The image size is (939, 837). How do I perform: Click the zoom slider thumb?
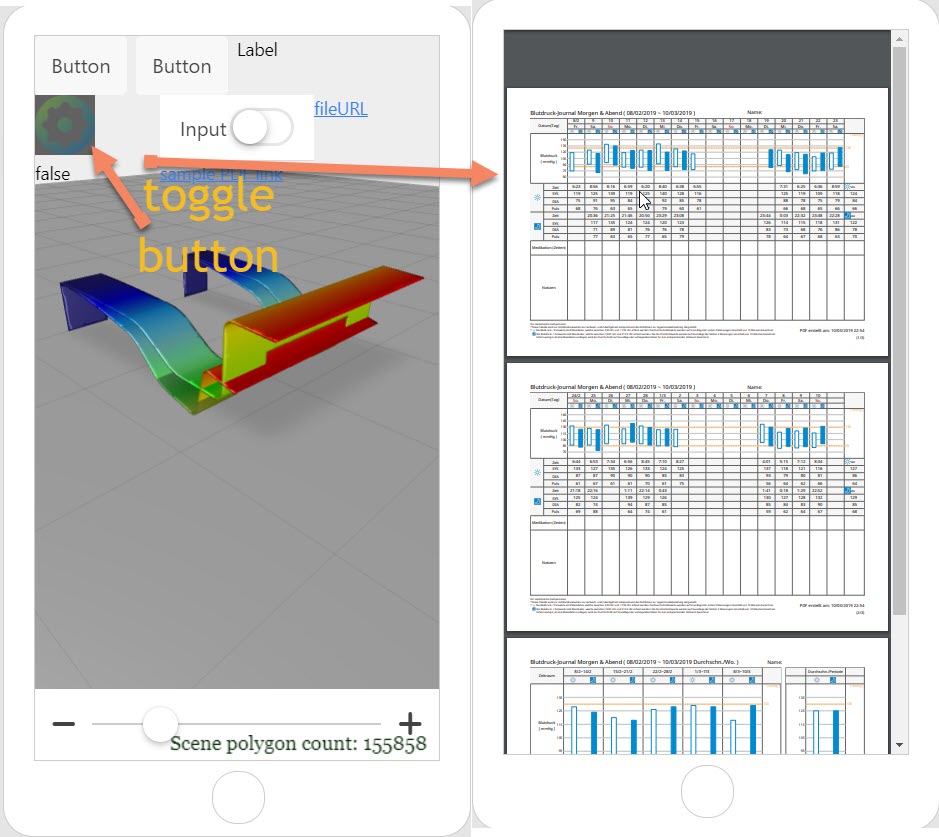coord(159,724)
